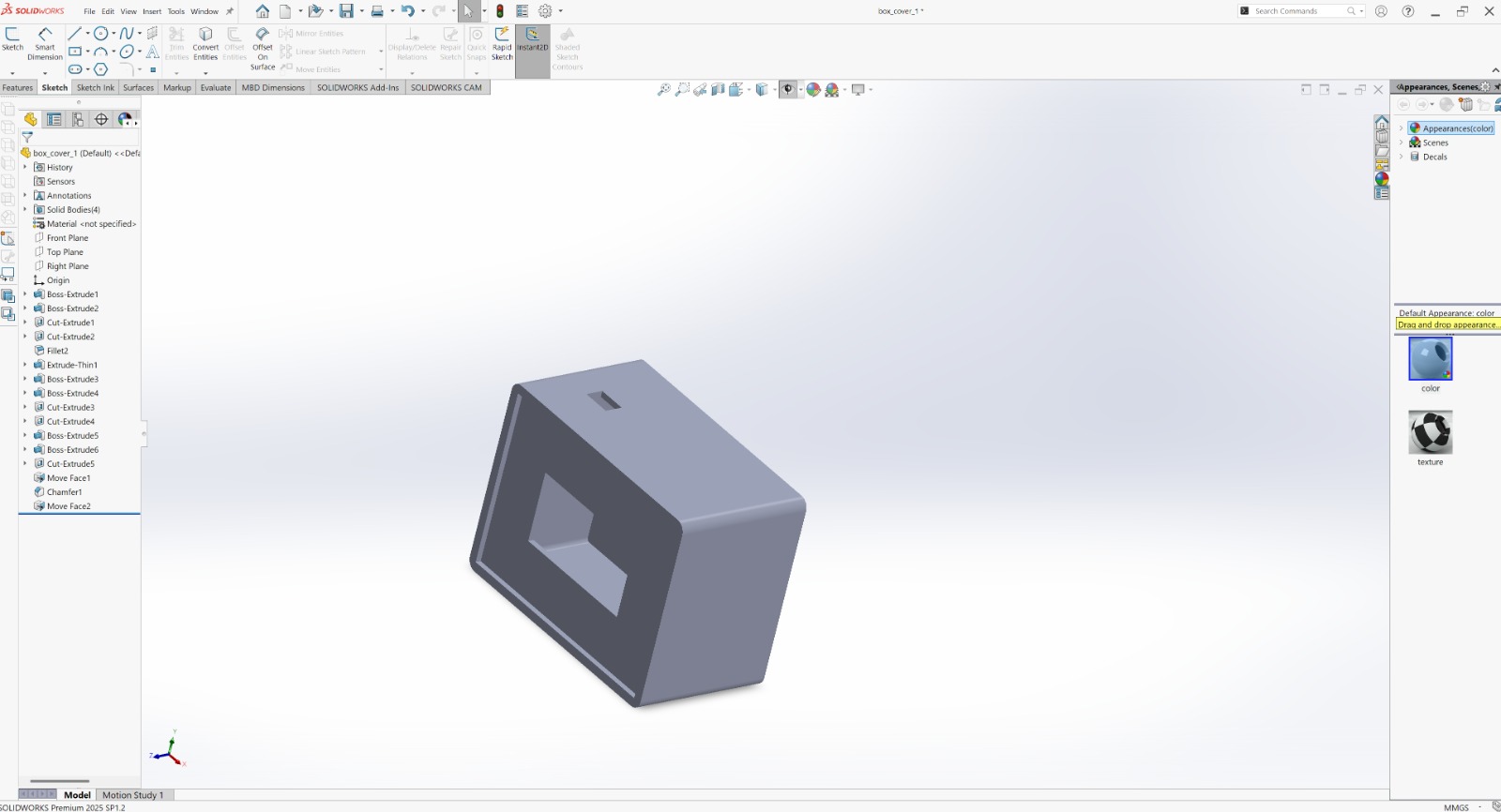Viewport: 1501px width, 812px height.
Task: Click the Apply Scene icon
Action: [832, 90]
